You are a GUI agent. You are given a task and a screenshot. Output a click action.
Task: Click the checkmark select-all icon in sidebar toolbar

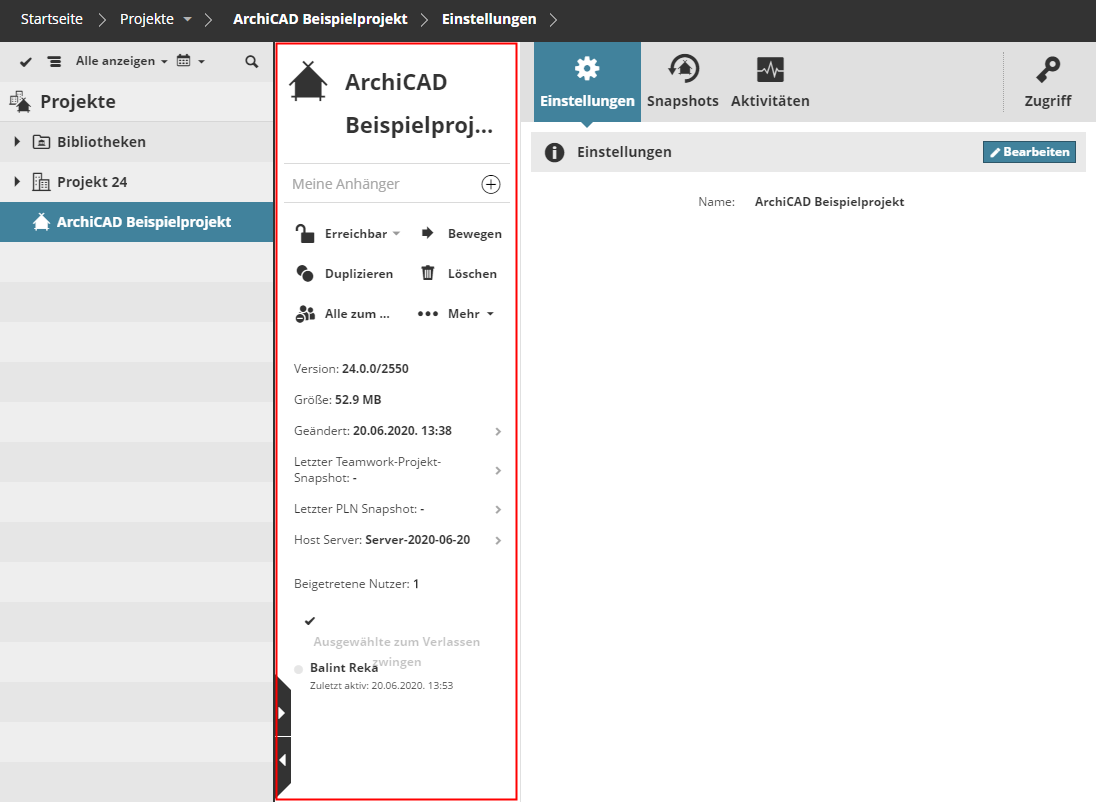click(26, 62)
